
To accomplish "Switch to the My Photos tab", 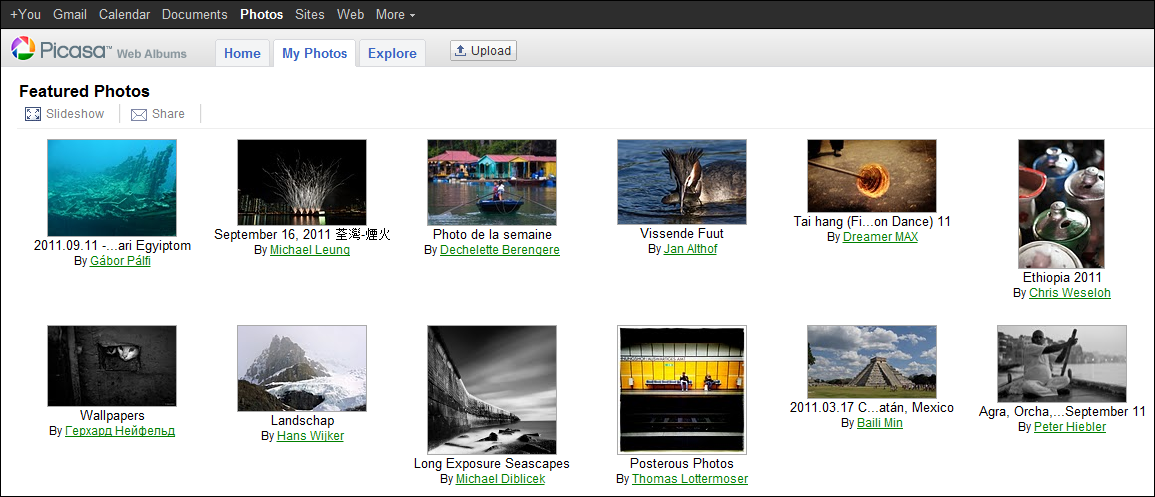I will pos(315,53).
